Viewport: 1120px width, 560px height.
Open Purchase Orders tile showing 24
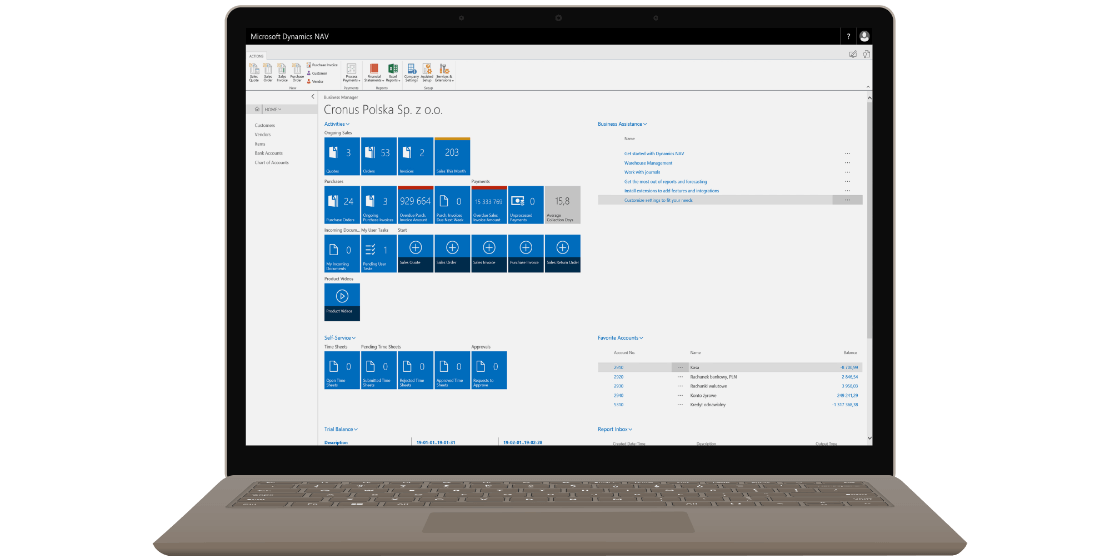342,205
